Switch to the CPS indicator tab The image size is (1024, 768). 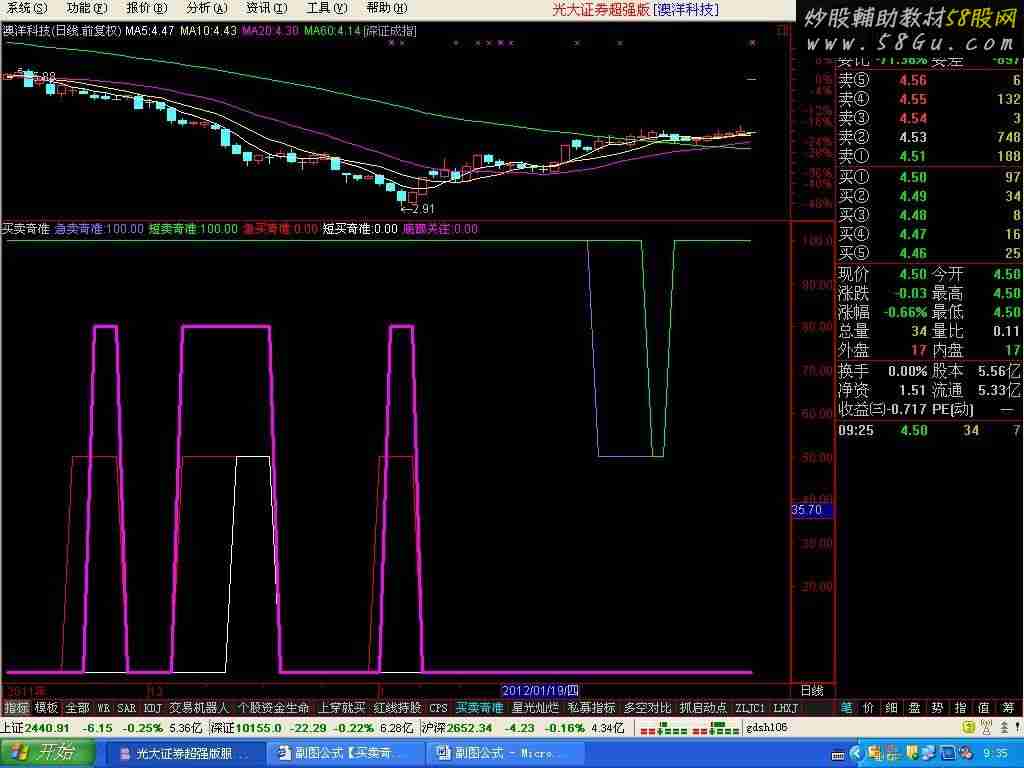click(x=438, y=708)
